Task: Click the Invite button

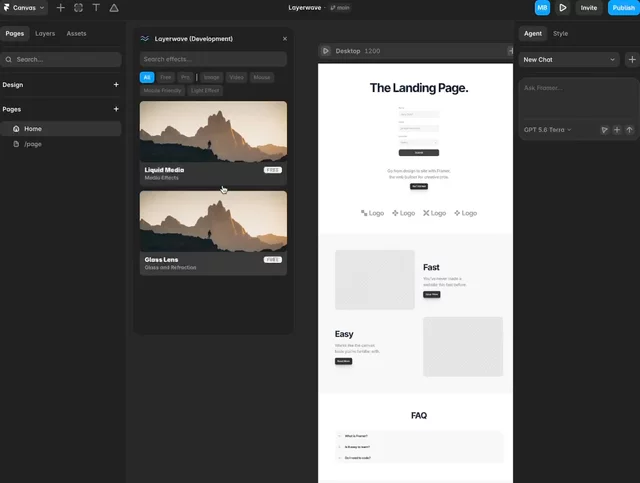Action: click(589, 8)
